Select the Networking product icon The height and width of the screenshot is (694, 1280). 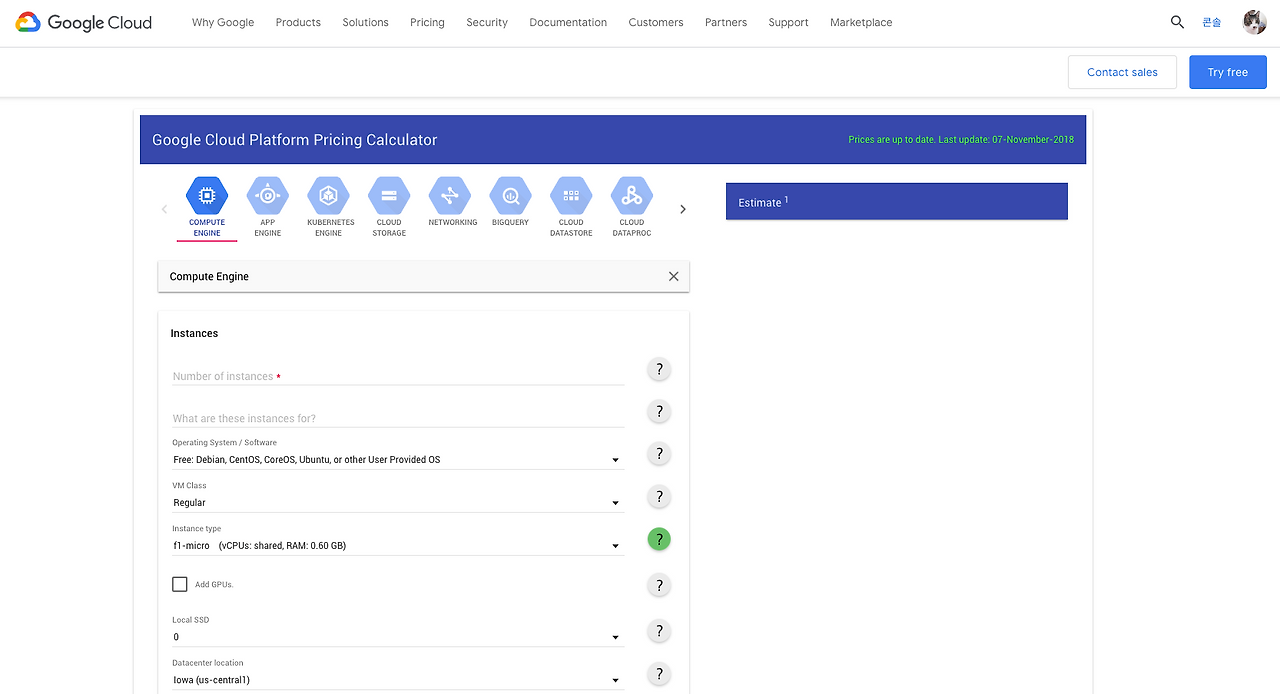[x=450, y=196]
